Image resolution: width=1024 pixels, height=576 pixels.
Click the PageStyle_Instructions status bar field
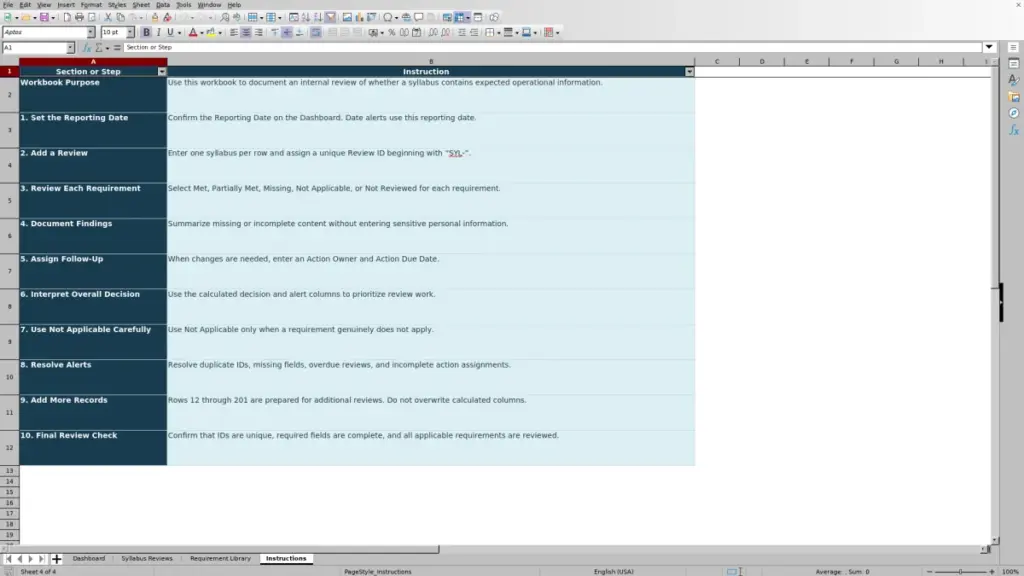click(x=377, y=571)
